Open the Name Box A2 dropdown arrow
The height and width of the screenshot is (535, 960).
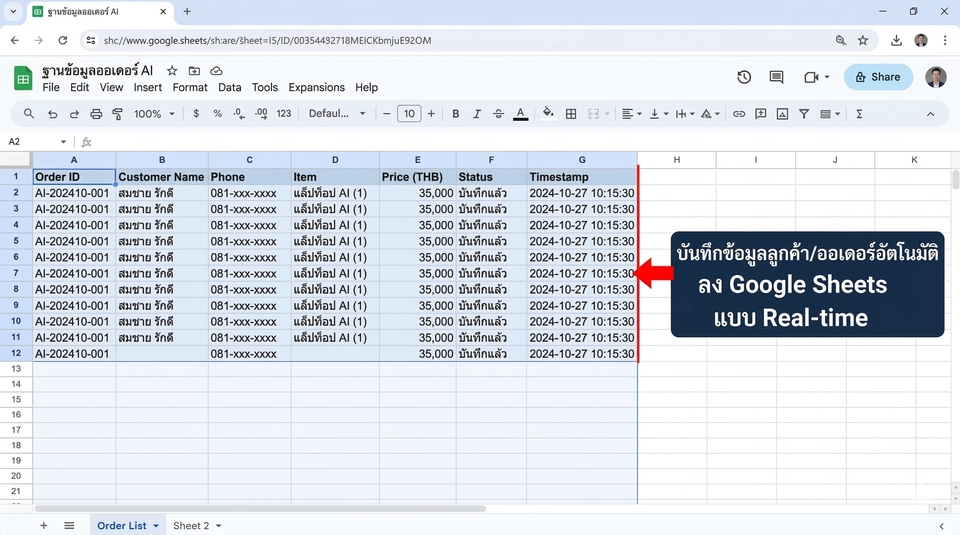[63, 142]
